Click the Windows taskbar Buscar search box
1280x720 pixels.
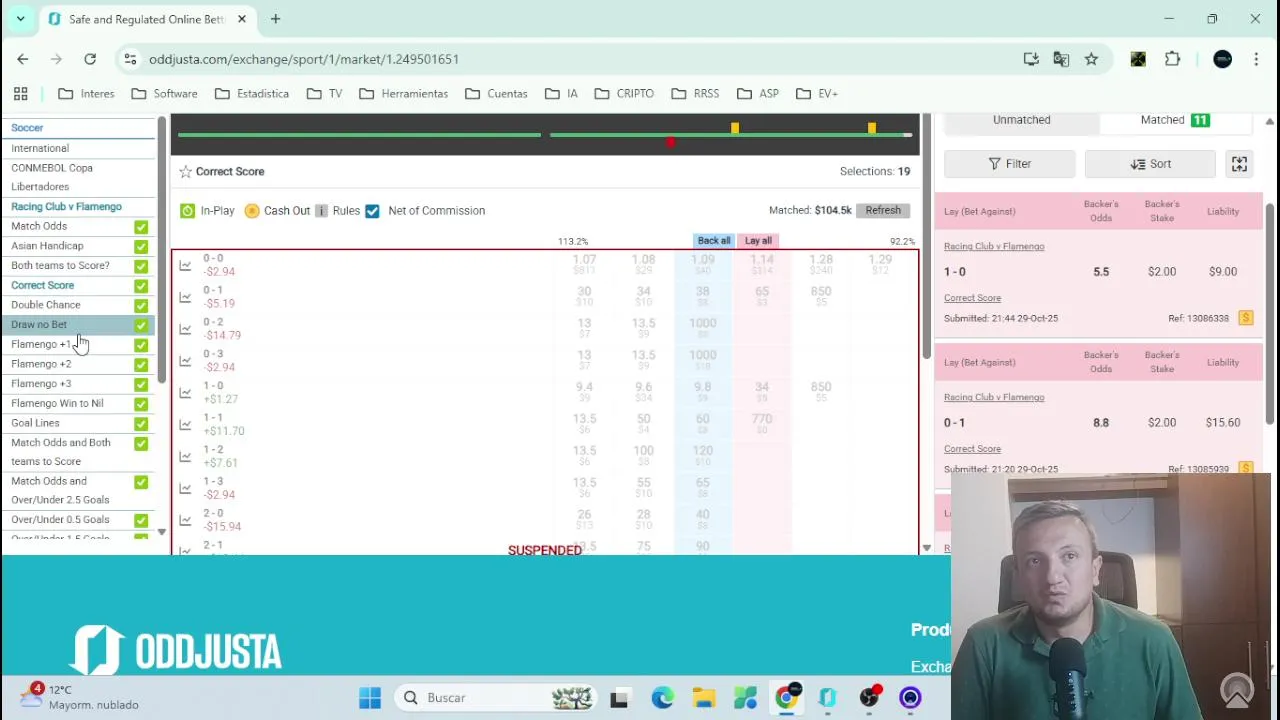(x=497, y=698)
